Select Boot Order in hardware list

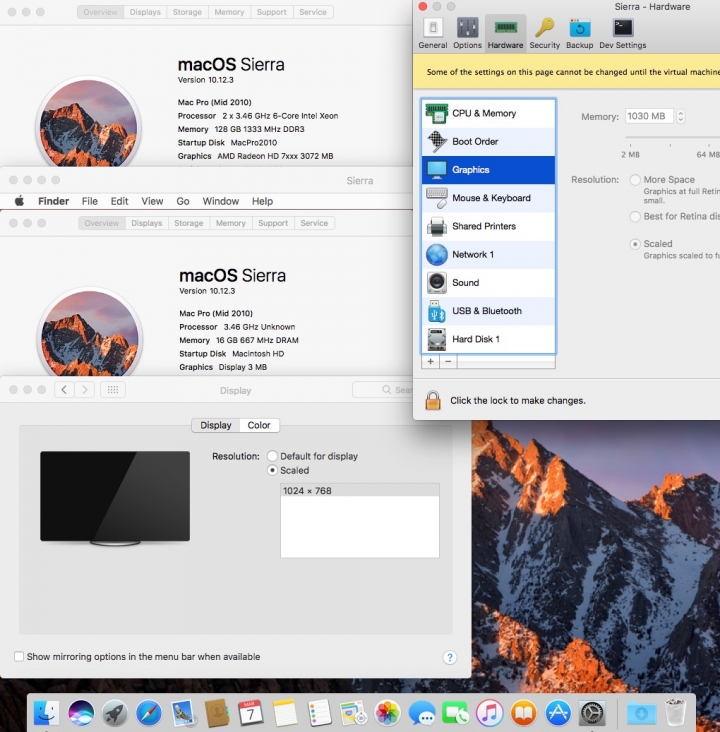coord(488,141)
